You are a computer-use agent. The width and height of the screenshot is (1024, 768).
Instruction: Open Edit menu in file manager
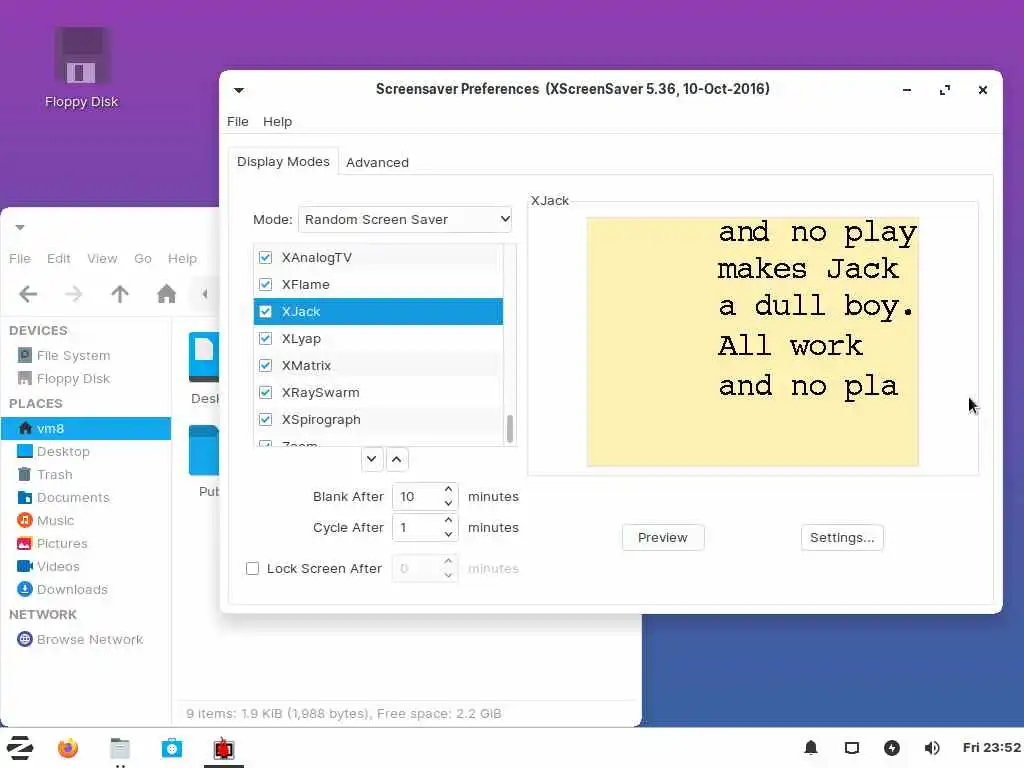[x=59, y=259]
